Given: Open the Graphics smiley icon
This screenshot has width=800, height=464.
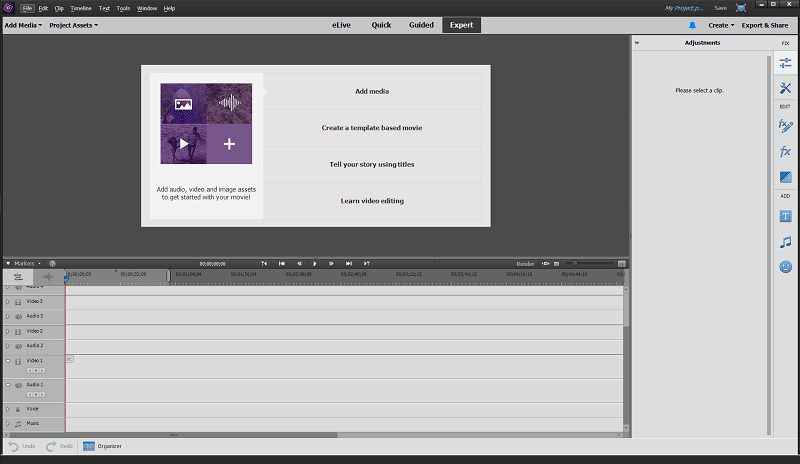Looking at the screenshot, I should (785, 266).
